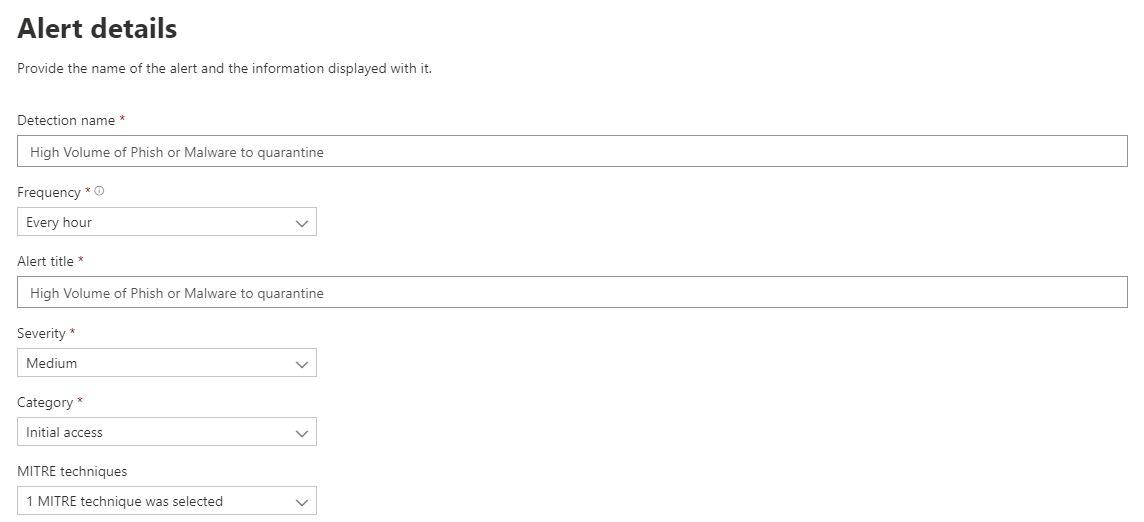Click the 'Provide the name of the alert' description
1144x522 pixels.
[x=225, y=69]
